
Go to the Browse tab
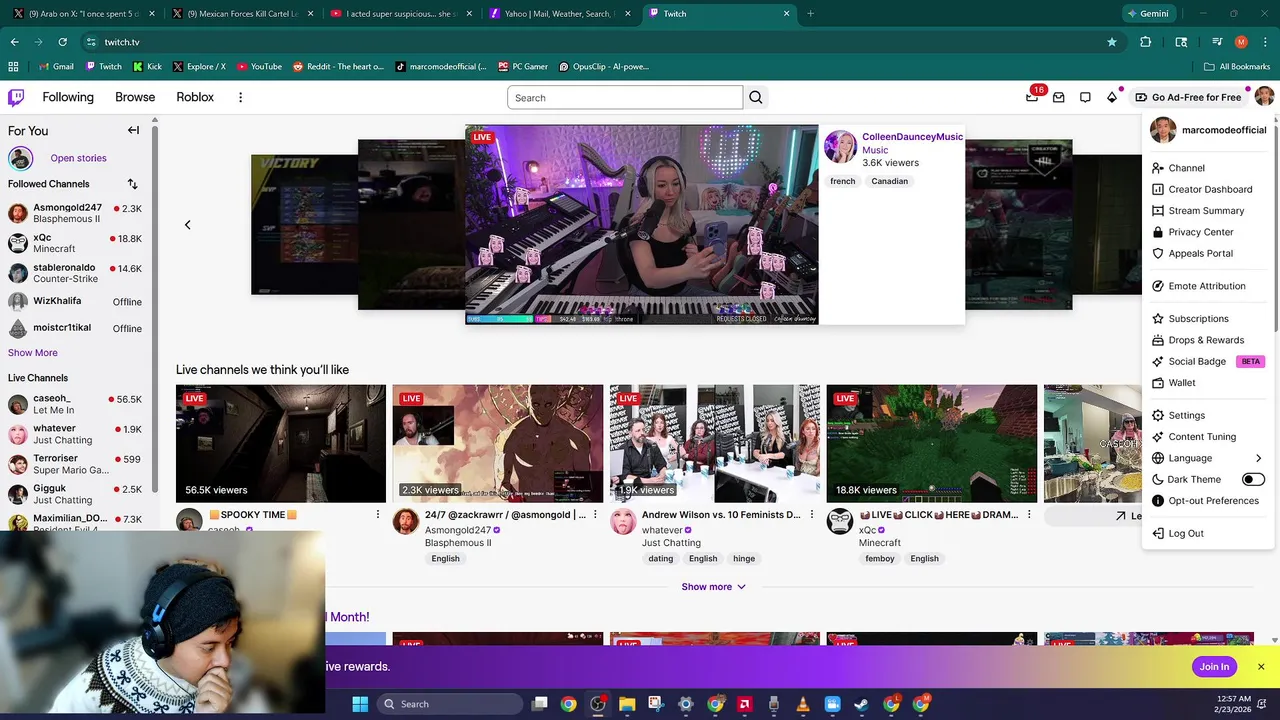pyautogui.click(x=135, y=97)
